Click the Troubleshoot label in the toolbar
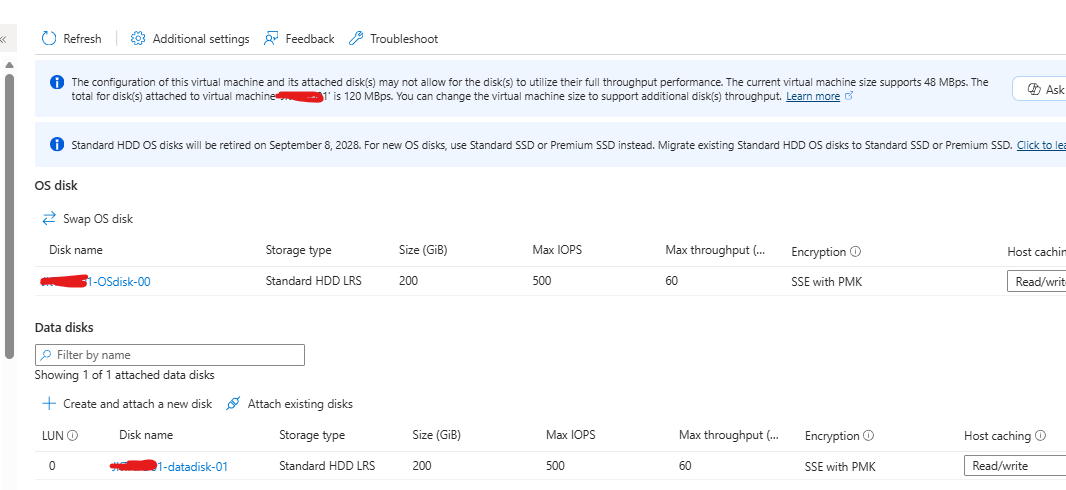Screen dimensions: 1066x490 click(404, 39)
